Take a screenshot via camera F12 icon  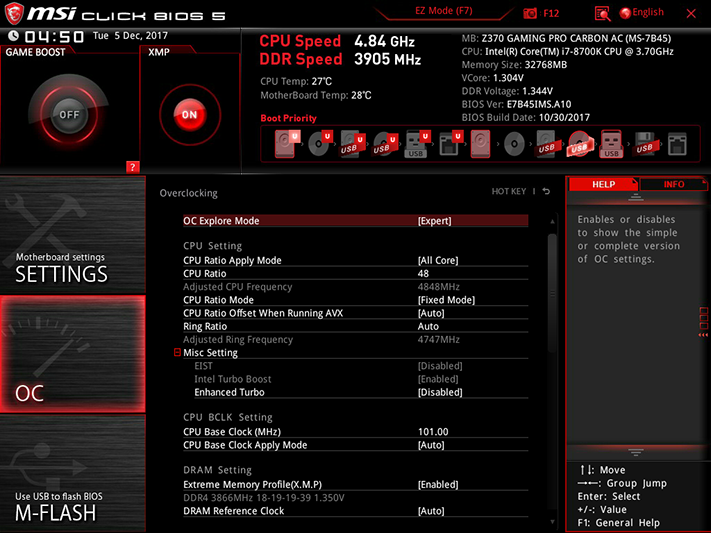point(530,13)
